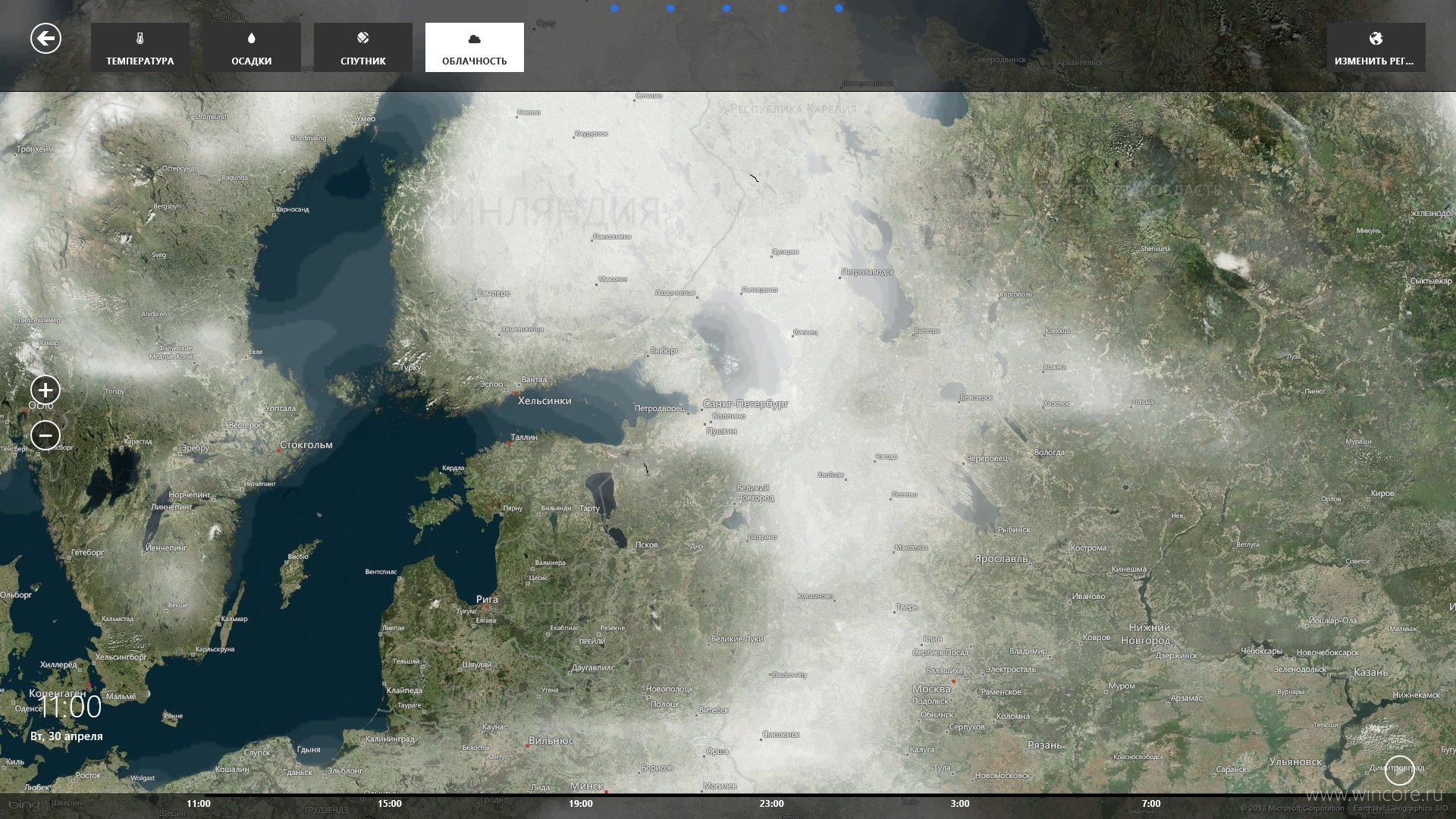Click the thermometer icon on Температура
The image size is (1456, 819).
140,39
